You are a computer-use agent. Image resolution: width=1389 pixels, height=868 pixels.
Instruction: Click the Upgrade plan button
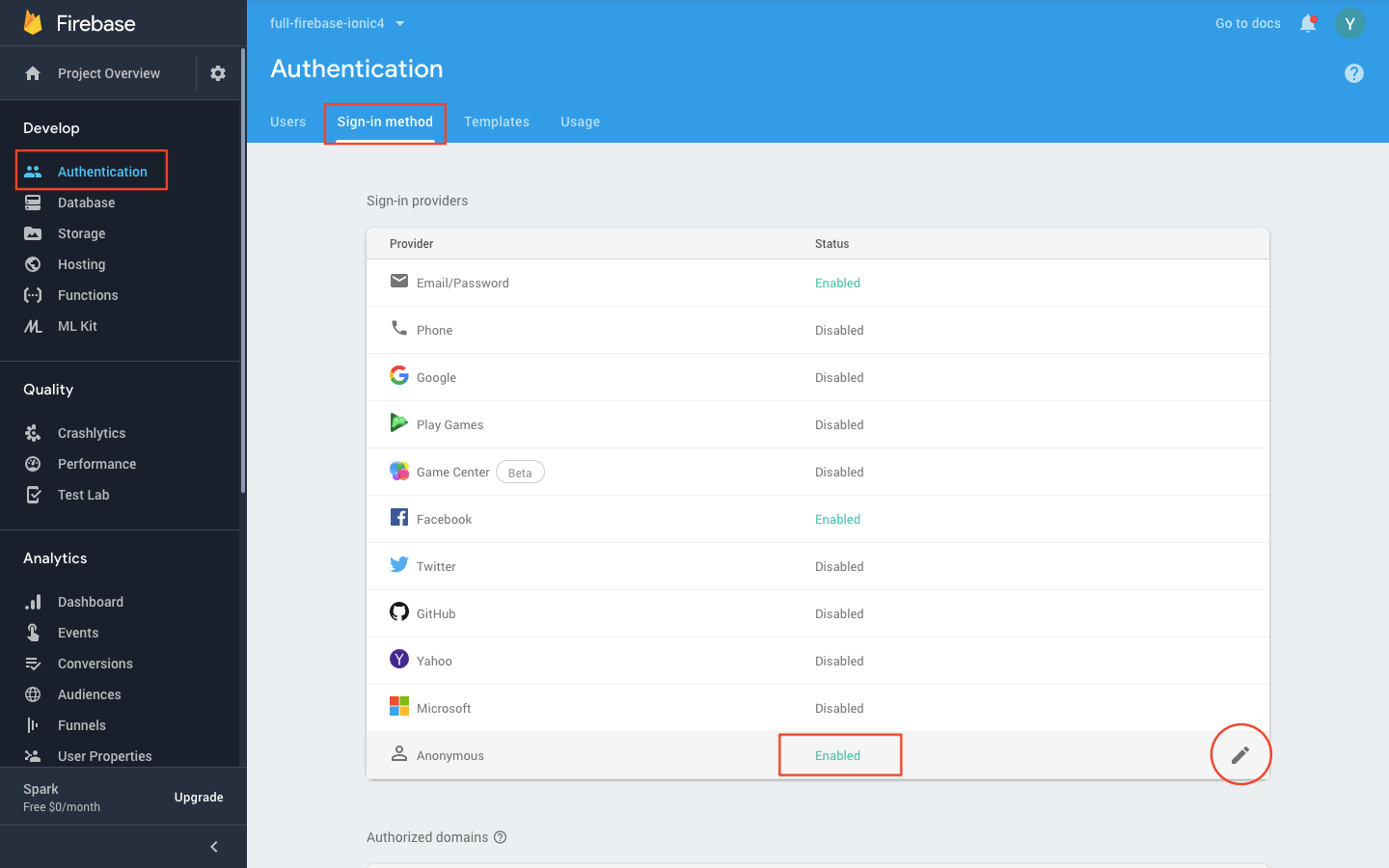[x=199, y=798]
